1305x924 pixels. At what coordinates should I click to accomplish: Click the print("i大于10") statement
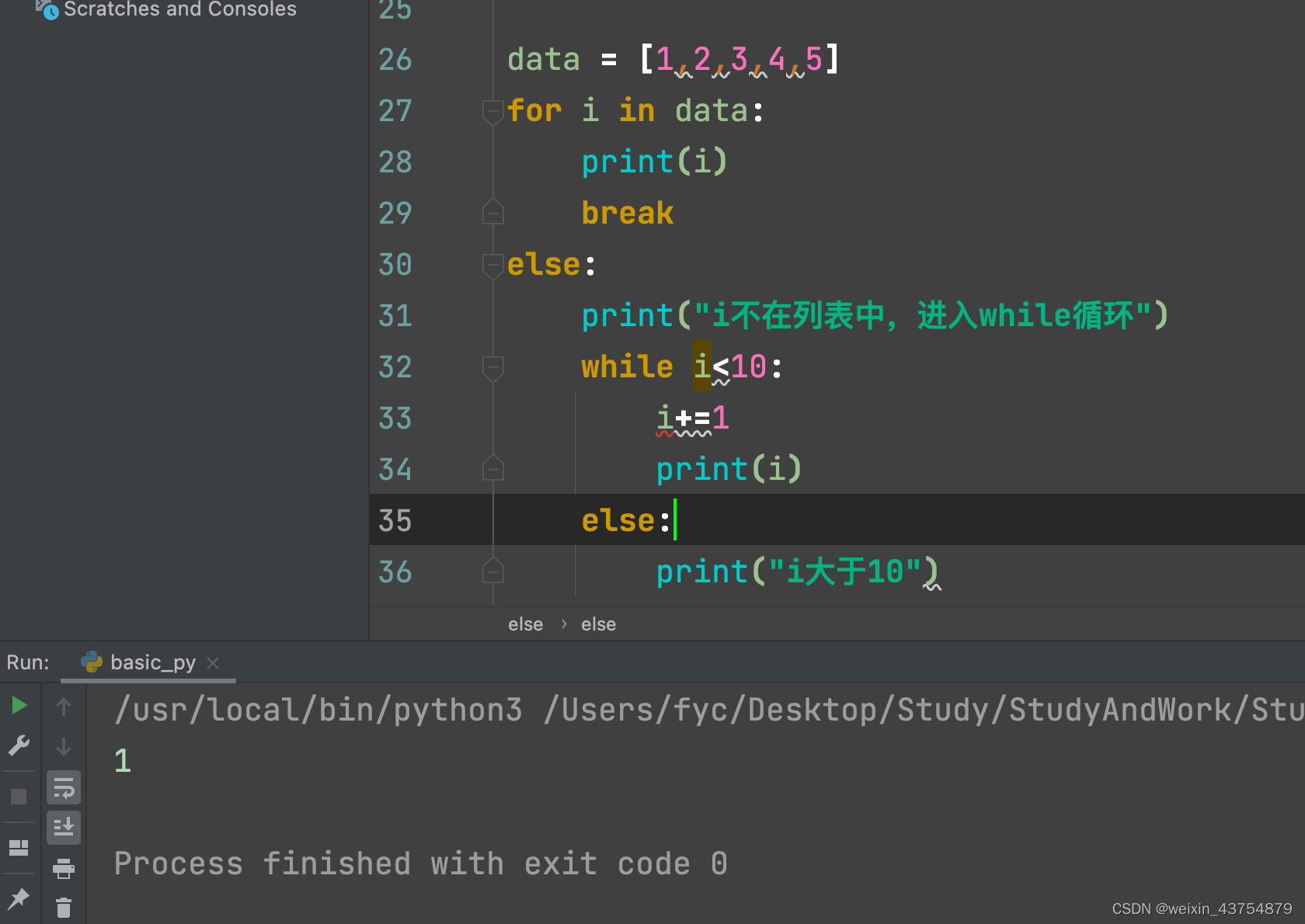tap(798, 572)
